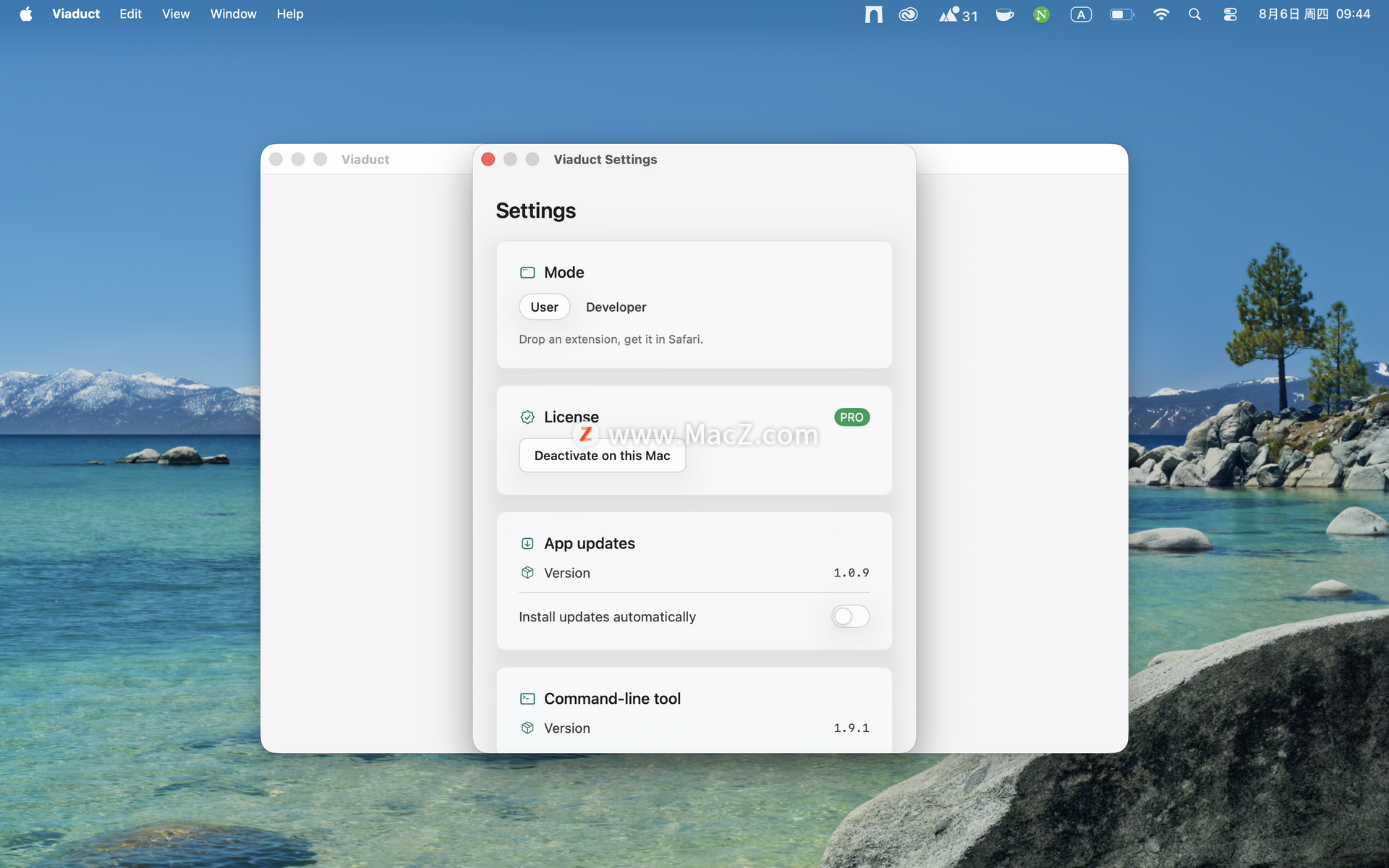
Task: Open the Window menu
Action: coord(233,14)
